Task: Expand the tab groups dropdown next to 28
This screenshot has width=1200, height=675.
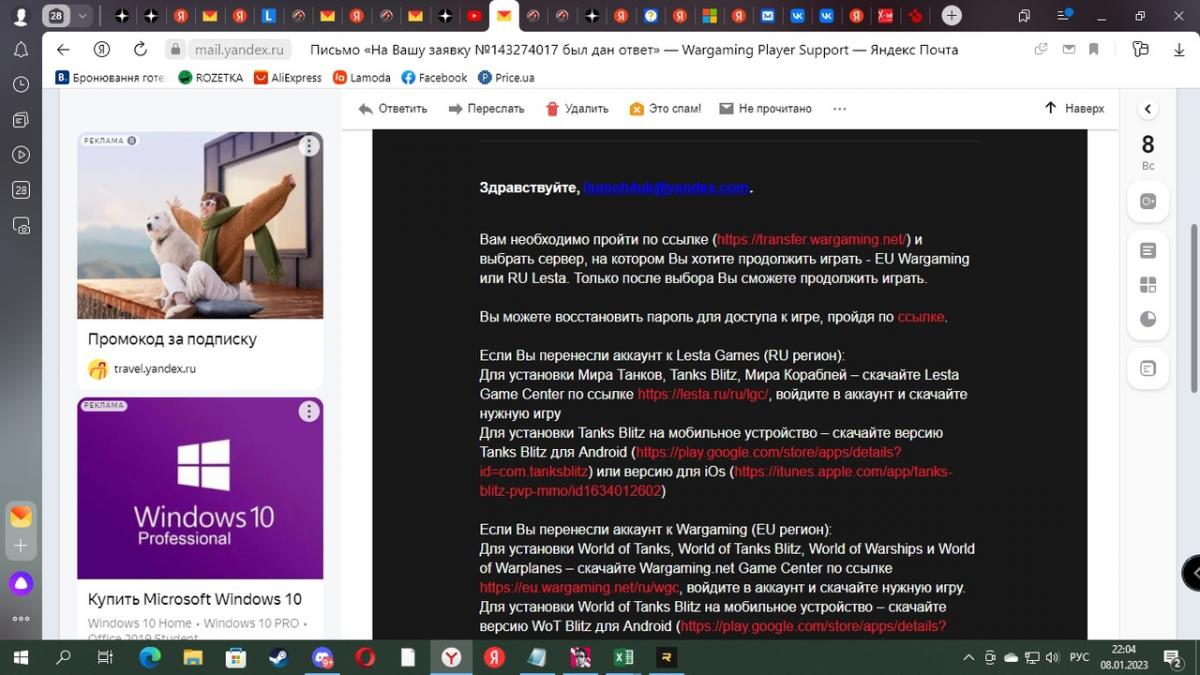Action: click(82, 16)
